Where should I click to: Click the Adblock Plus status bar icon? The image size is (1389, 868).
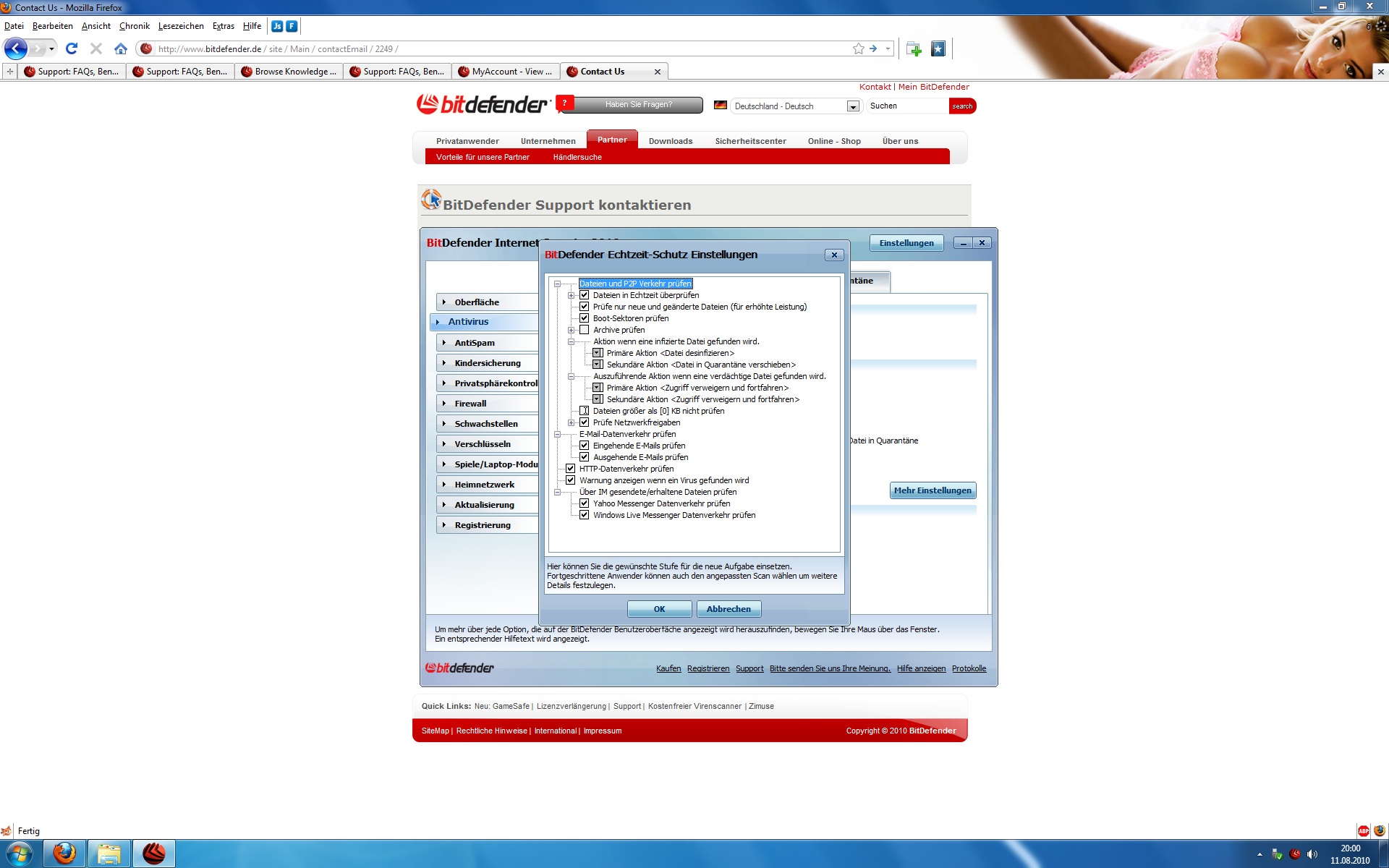(x=1363, y=830)
